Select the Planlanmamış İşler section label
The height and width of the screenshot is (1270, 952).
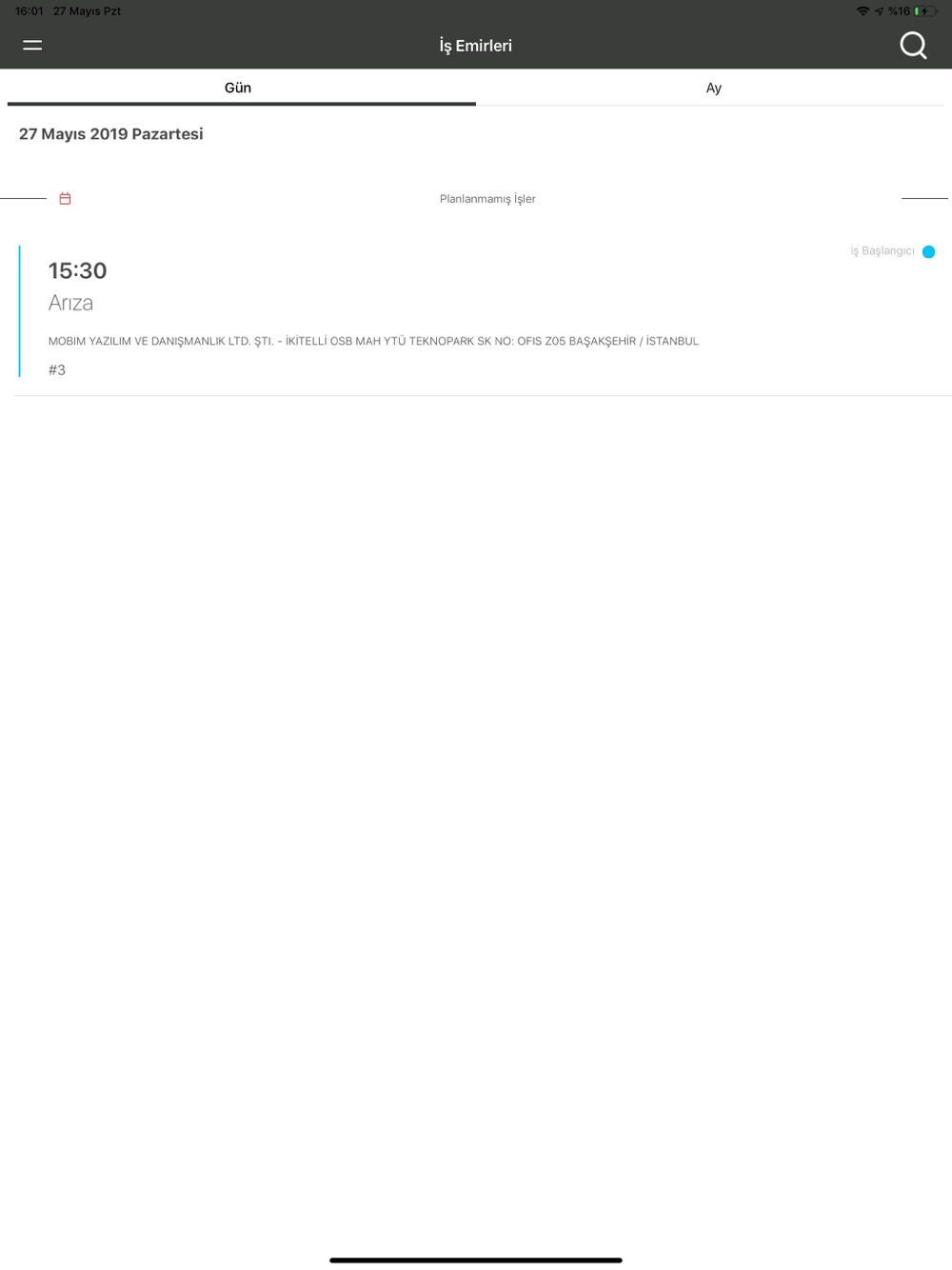click(x=487, y=199)
